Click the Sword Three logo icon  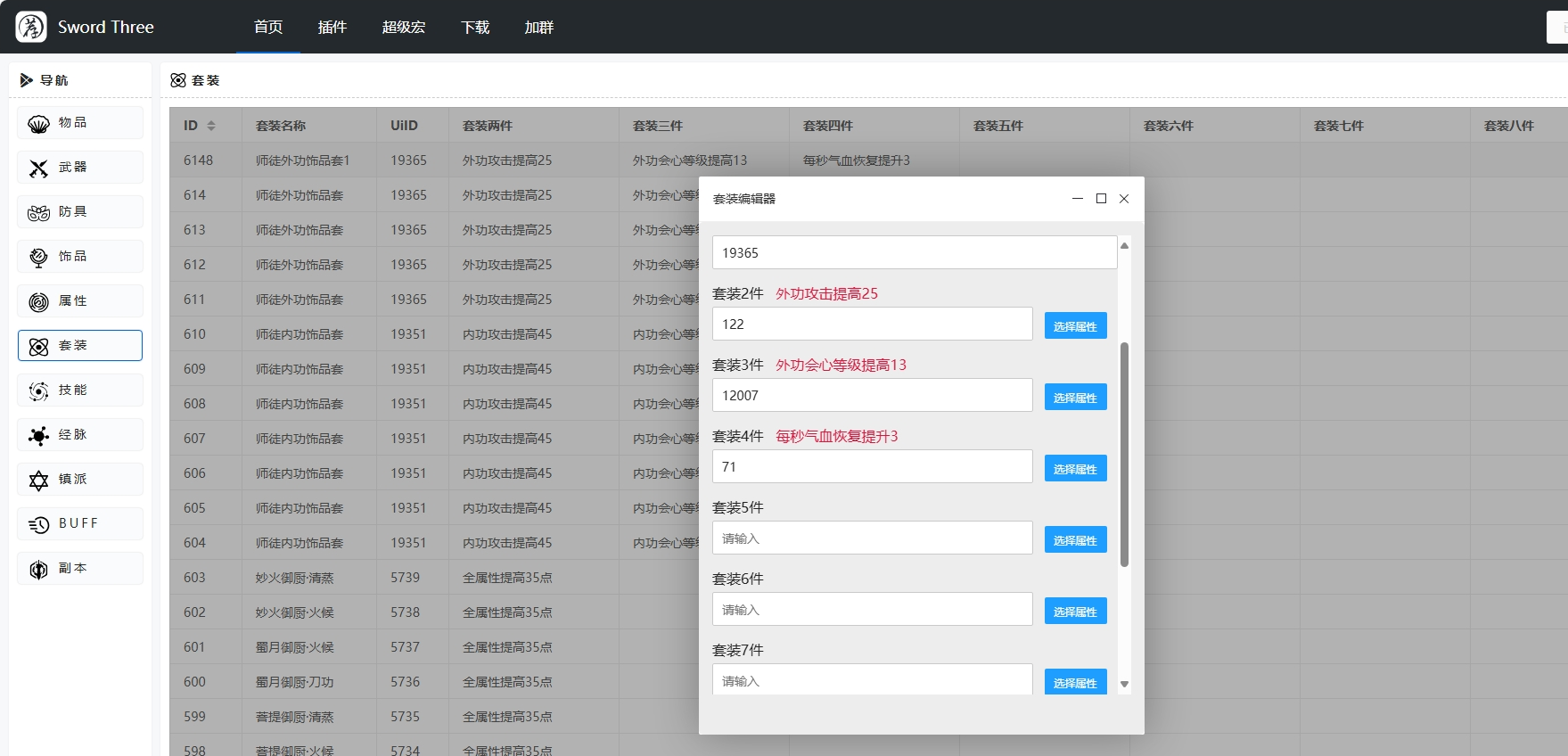[x=31, y=27]
